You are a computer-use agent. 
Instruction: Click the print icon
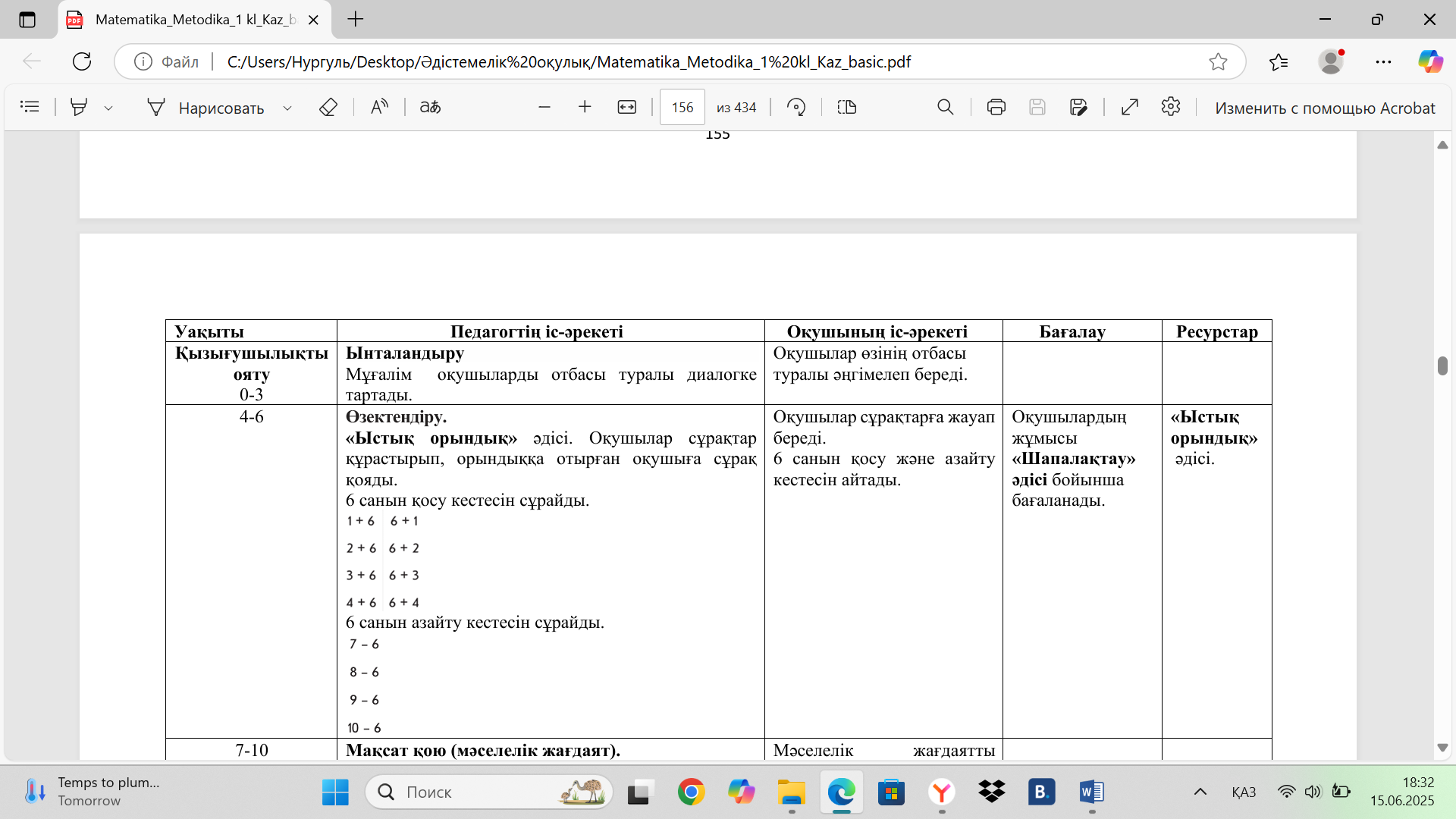click(996, 107)
